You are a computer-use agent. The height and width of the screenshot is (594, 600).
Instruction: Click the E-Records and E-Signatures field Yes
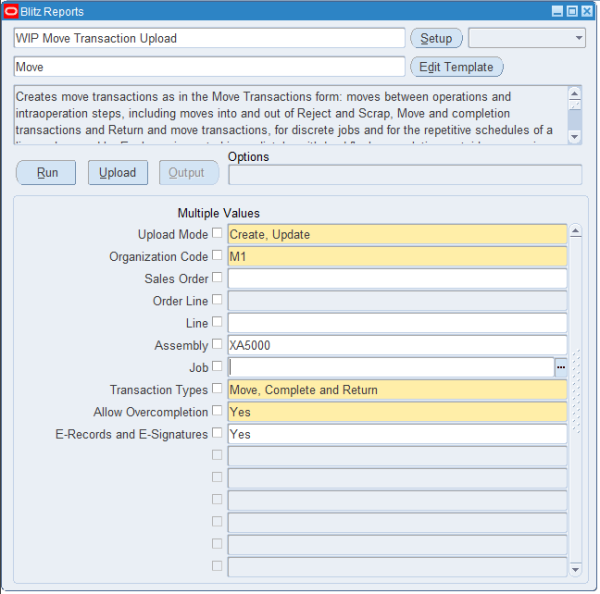[398, 434]
